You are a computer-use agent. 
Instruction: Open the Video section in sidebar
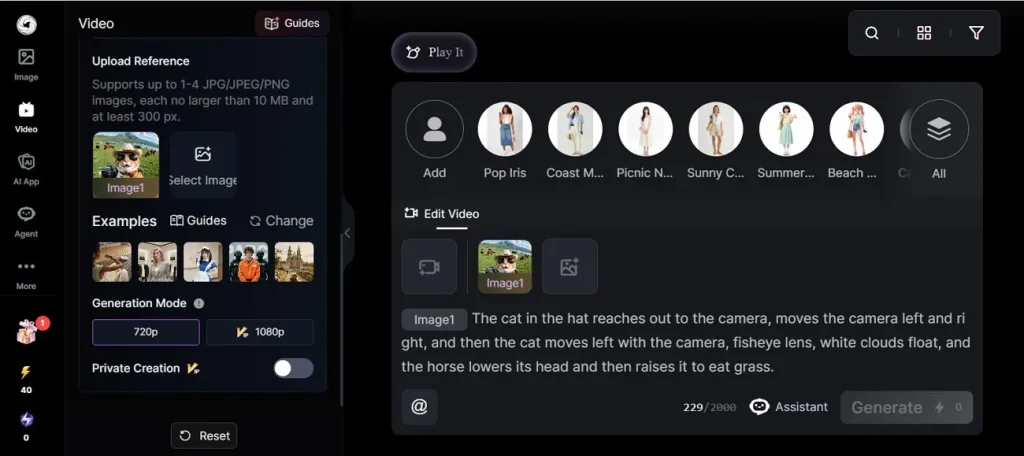(x=26, y=117)
